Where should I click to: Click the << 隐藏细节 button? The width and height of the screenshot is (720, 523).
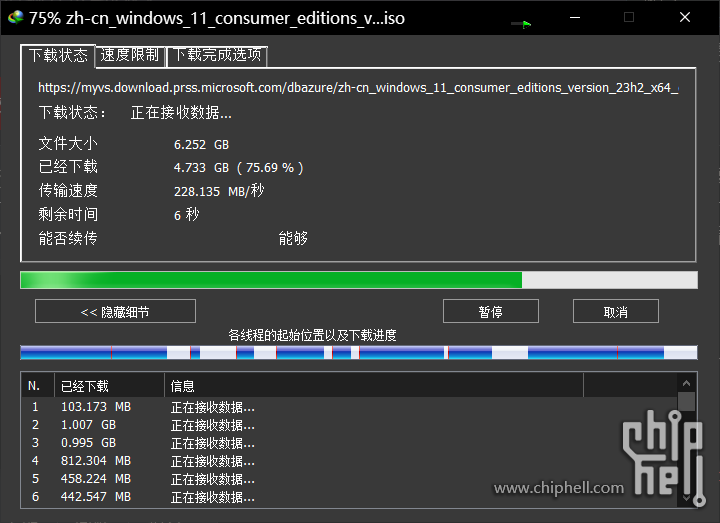115,311
